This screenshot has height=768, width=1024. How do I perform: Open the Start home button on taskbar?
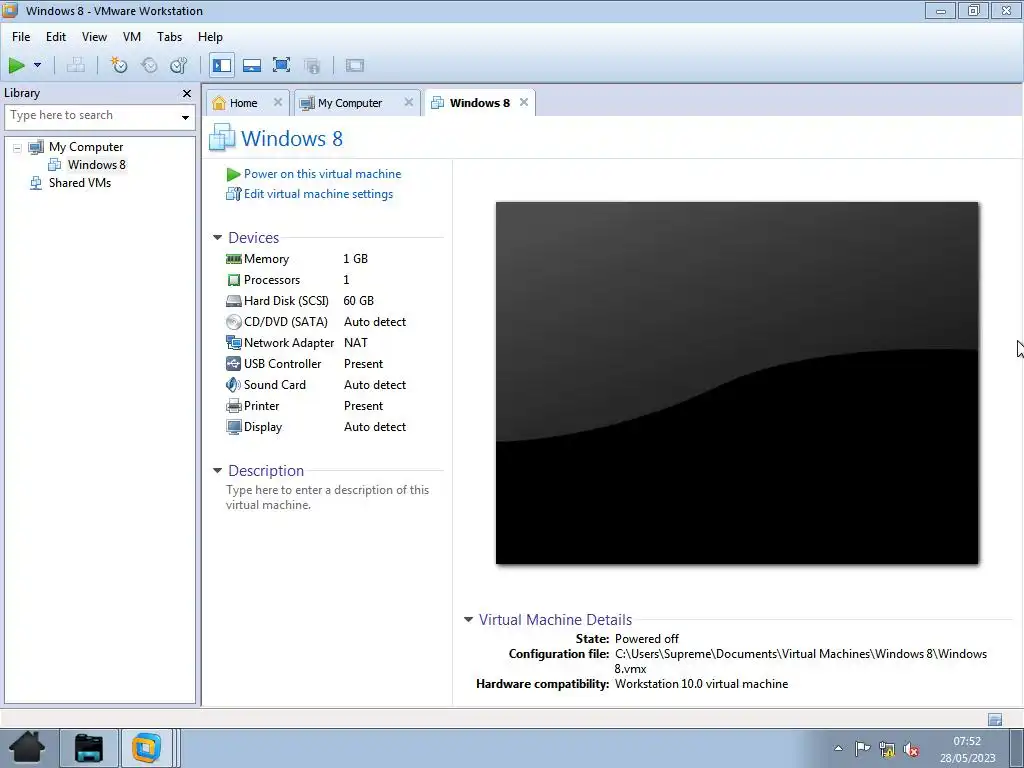tap(27, 748)
